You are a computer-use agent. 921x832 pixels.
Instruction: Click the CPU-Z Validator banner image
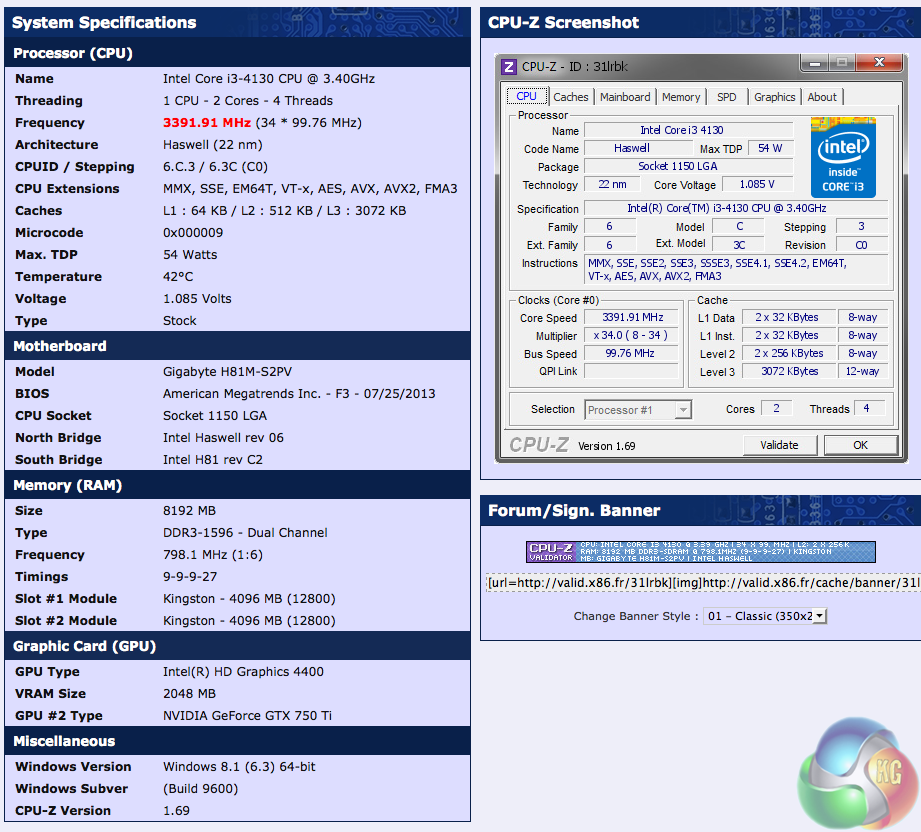700,552
